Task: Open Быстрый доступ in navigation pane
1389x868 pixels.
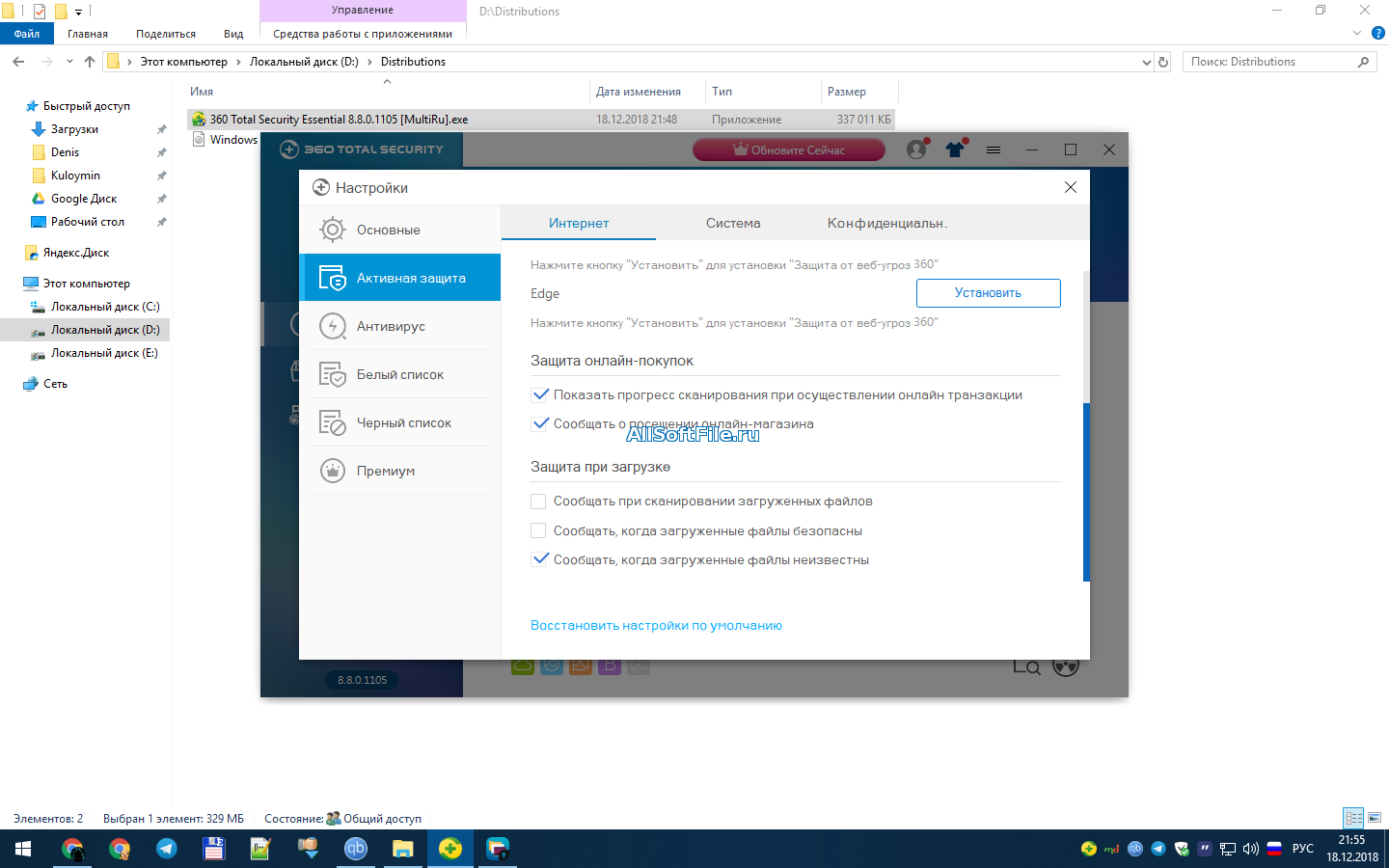Action: [86, 106]
